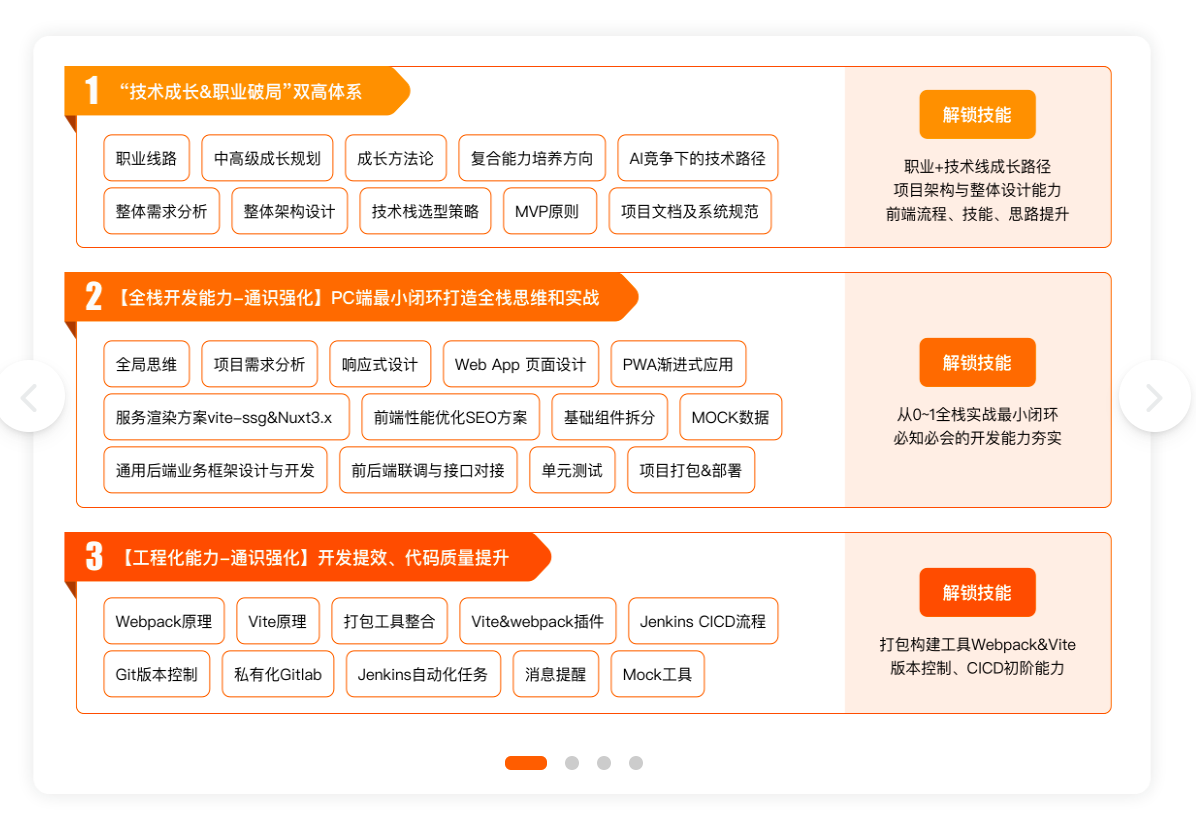The image size is (1196, 822).
Task: Click the left carousel arrow
Action: coord(30,397)
